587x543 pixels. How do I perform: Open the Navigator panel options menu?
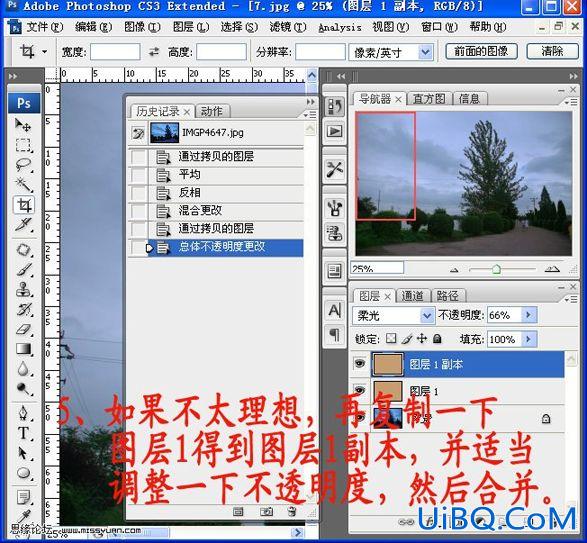point(571,101)
